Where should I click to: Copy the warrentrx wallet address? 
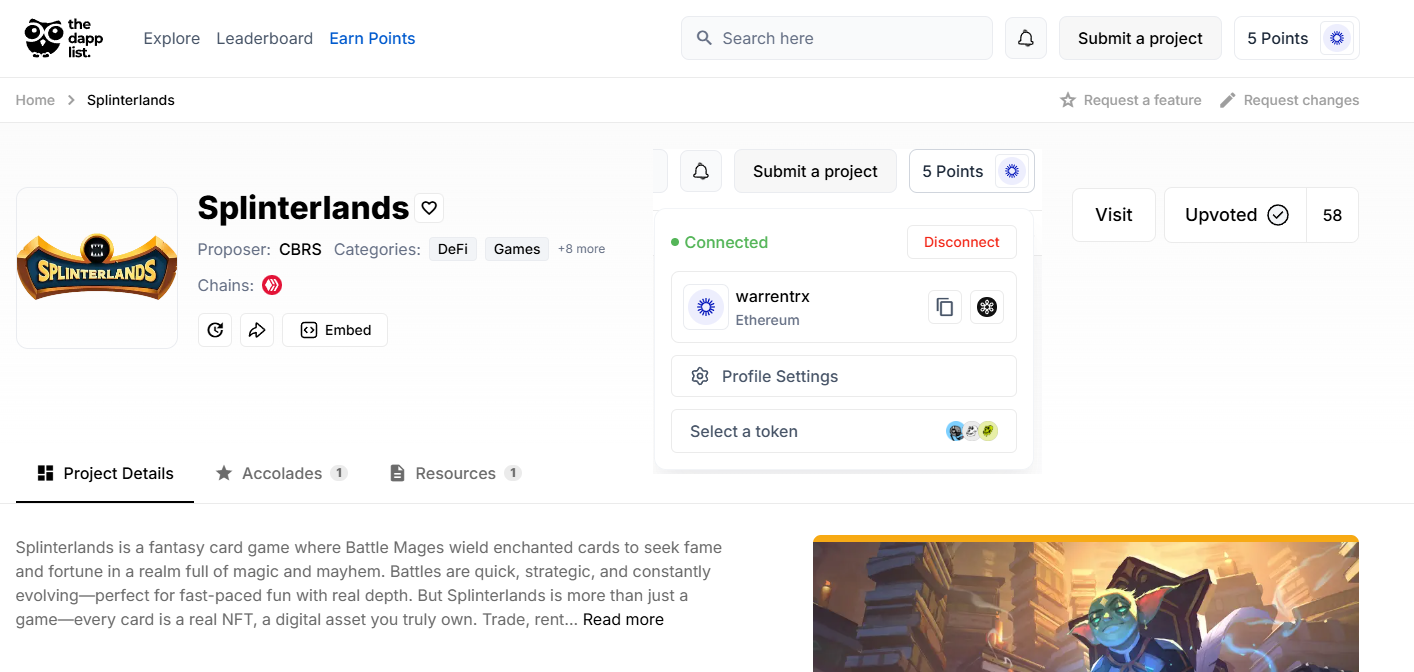[x=945, y=307]
